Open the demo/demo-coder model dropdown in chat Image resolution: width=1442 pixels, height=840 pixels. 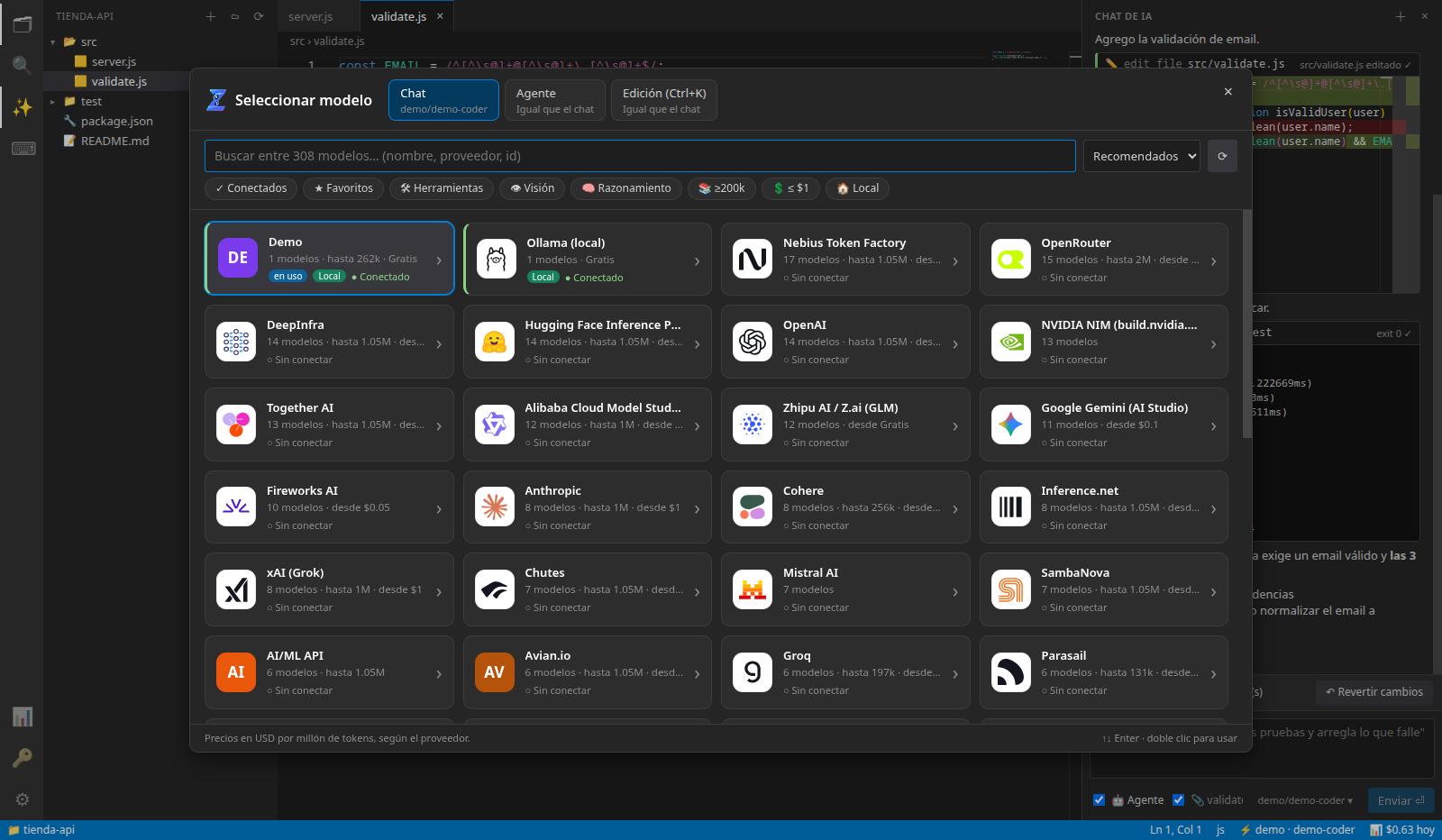[1305, 800]
